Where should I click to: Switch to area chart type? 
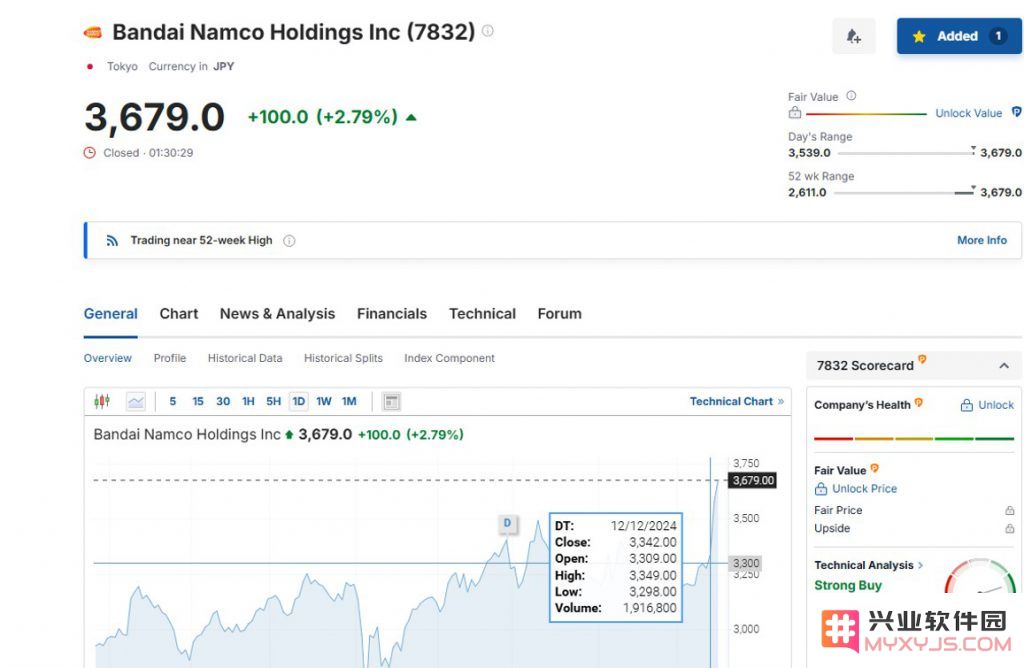click(136, 401)
